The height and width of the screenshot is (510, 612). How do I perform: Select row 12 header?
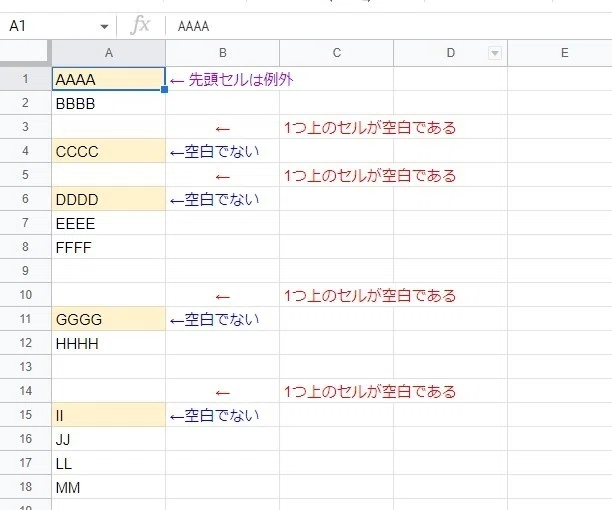click(25, 343)
